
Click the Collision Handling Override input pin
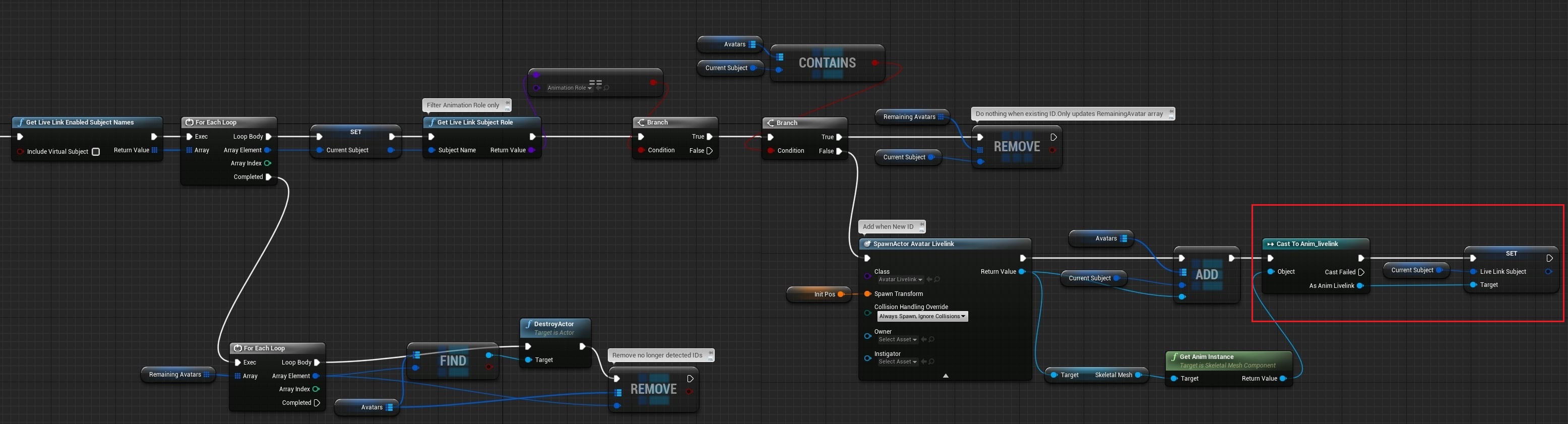point(867,313)
